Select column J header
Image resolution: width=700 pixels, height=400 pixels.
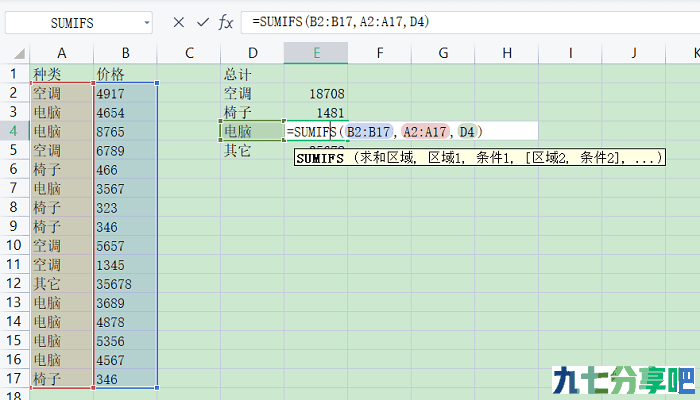[x=633, y=53]
